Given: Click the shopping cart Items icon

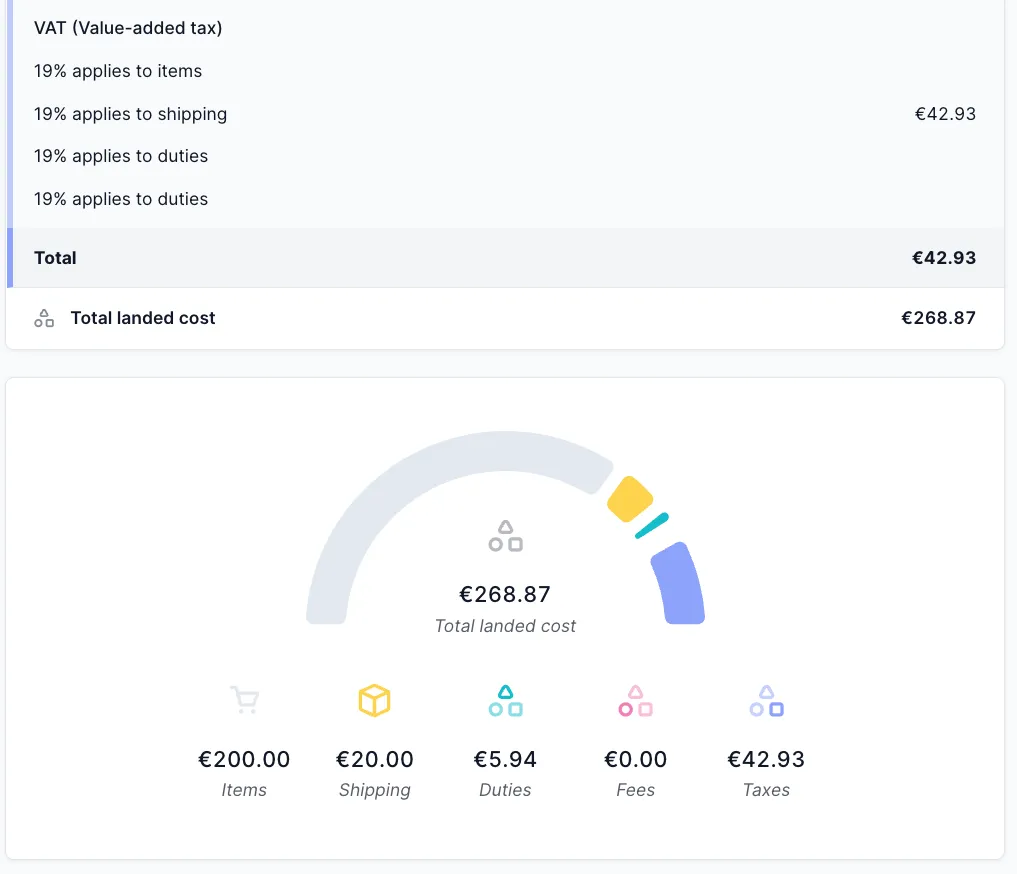Looking at the screenshot, I should [x=245, y=700].
